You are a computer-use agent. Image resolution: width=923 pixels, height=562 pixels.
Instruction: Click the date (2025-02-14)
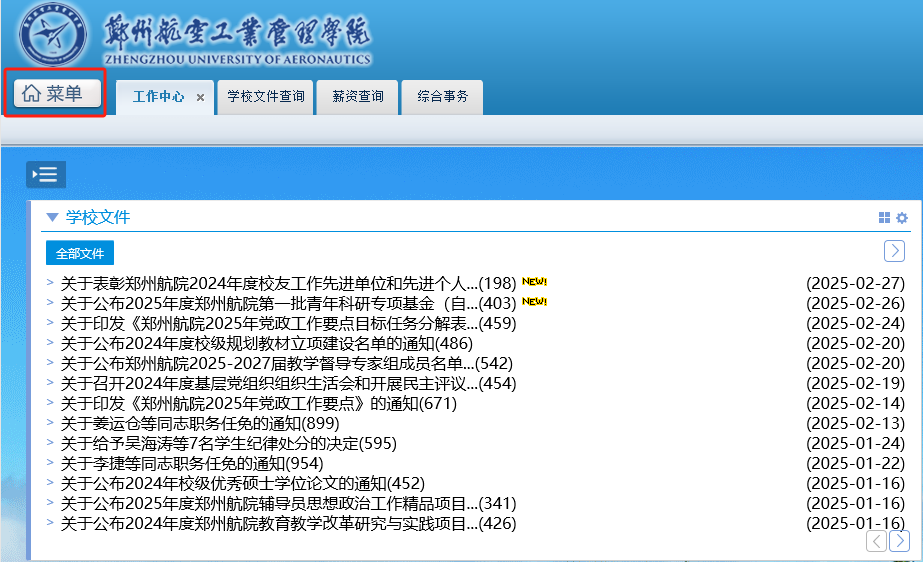point(855,404)
